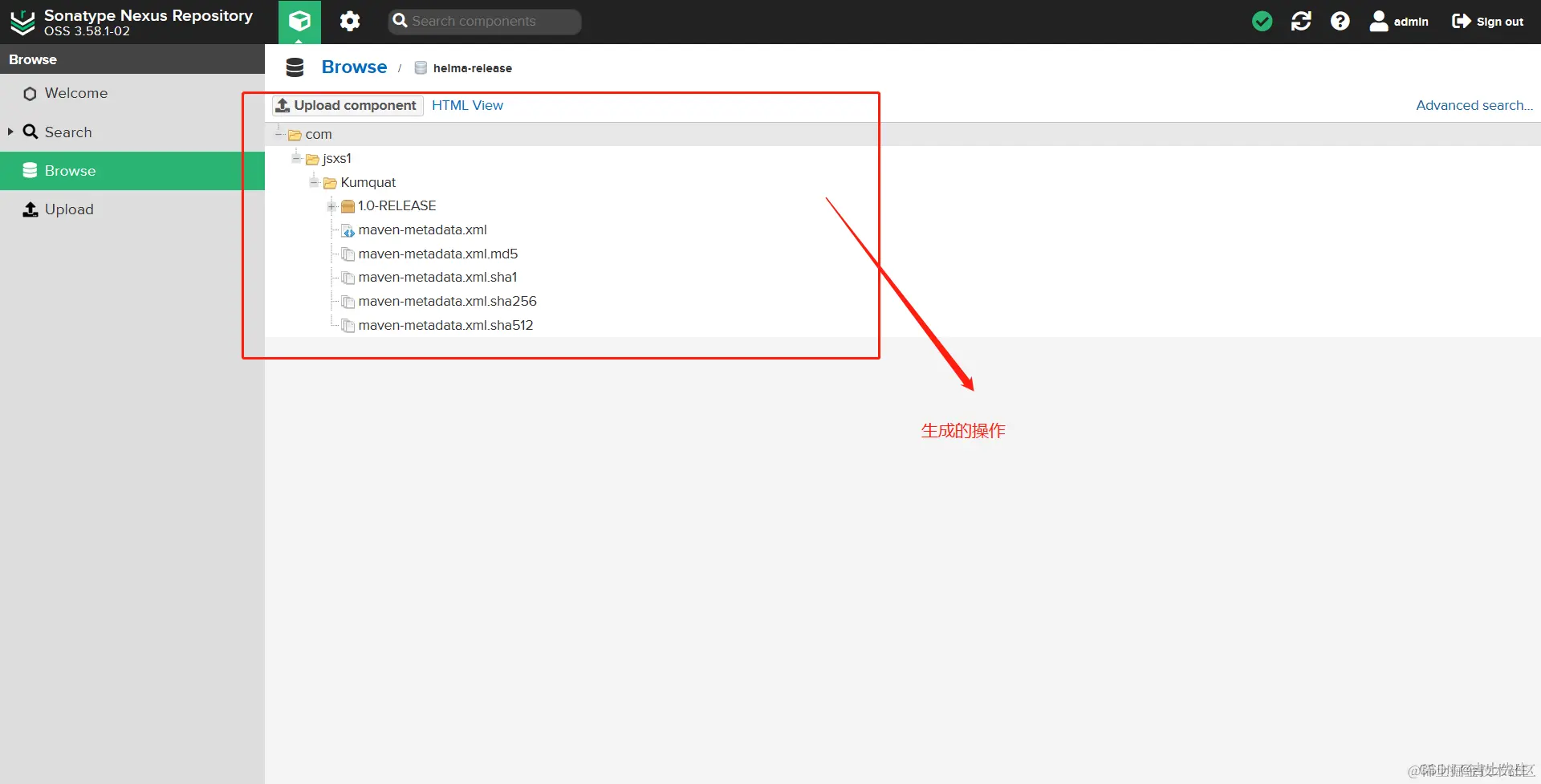Open the HTML View link
This screenshot has width=1541, height=784.
pyautogui.click(x=467, y=105)
